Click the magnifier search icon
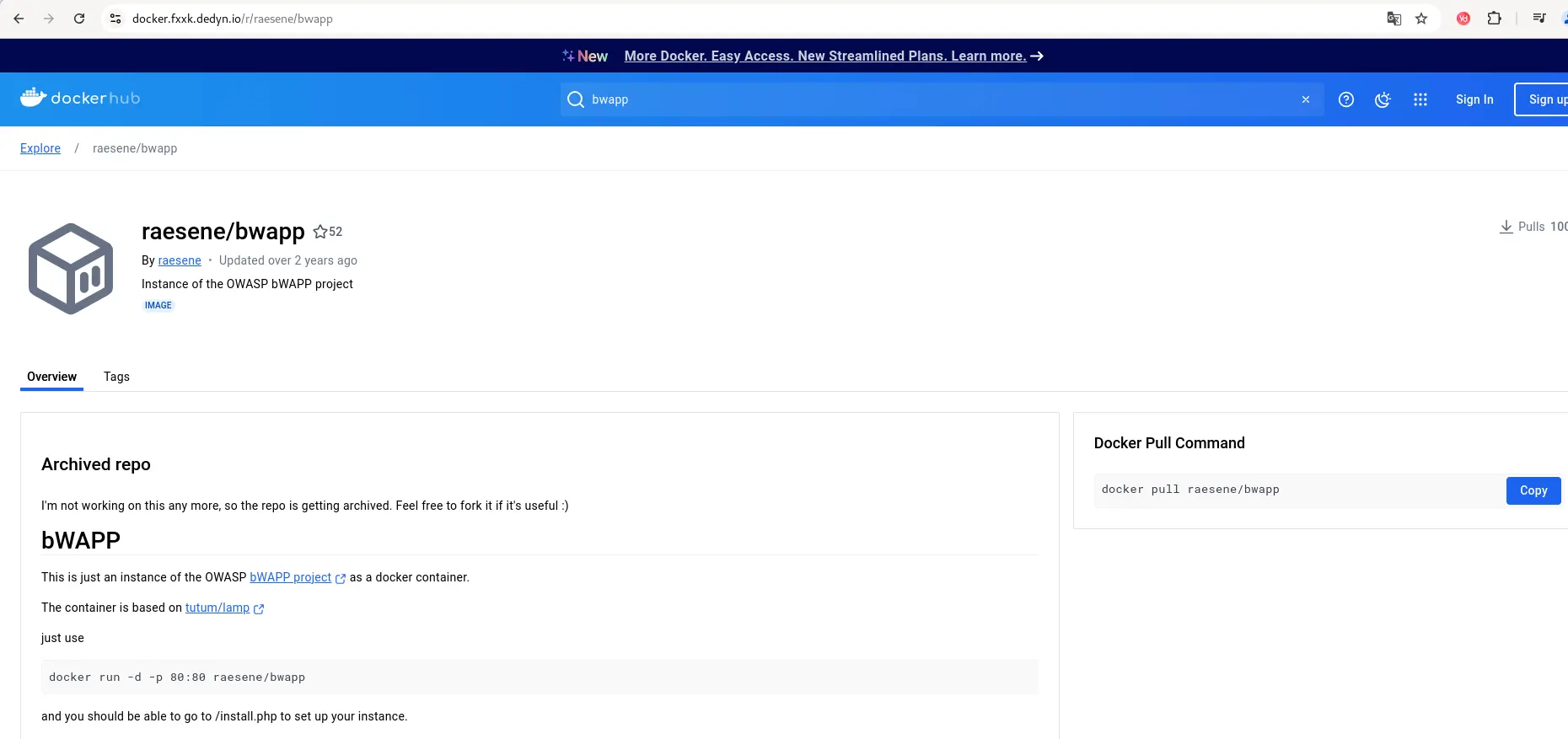The height and width of the screenshot is (739, 1568). (576, 99)
